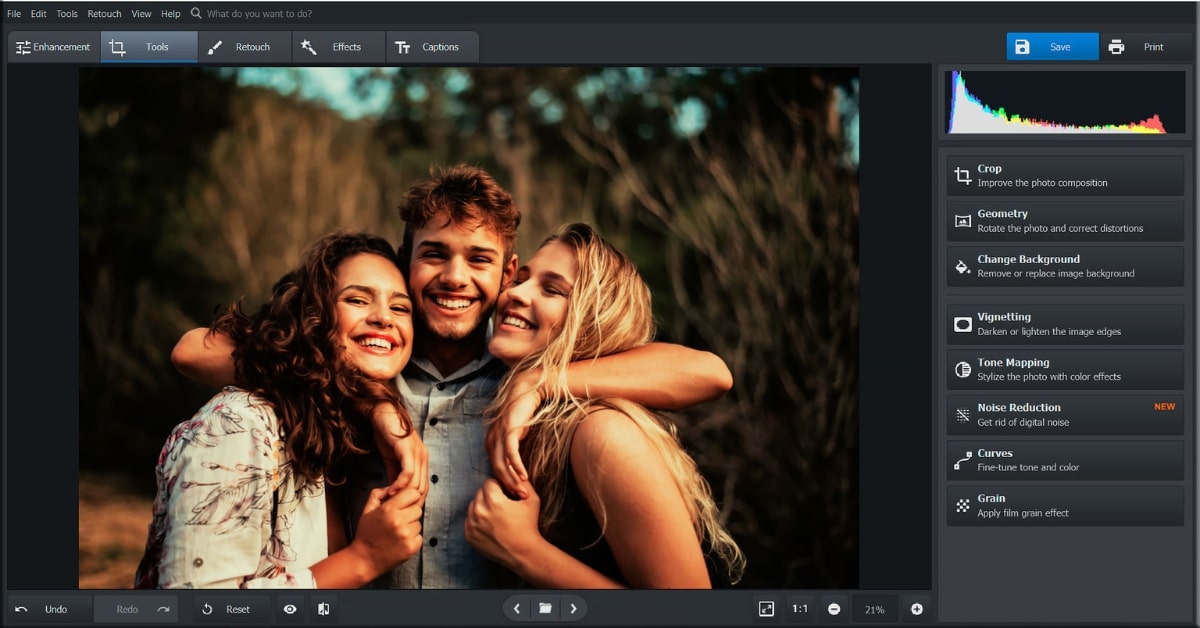Go to the previous photo arrow
The width and height of the screenshot is (1200, 628).
[516, 608]
